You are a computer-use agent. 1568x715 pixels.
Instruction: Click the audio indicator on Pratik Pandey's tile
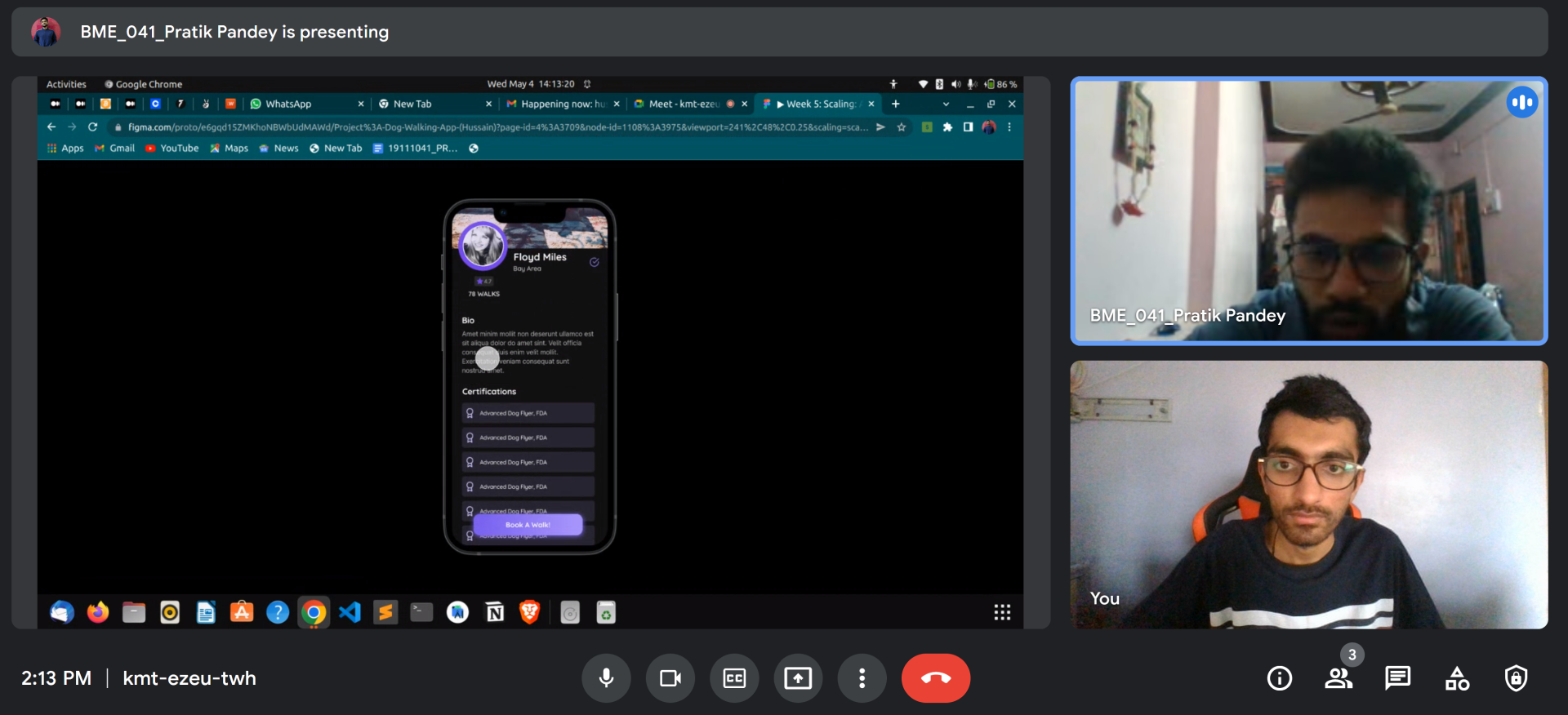point(1522,102)
